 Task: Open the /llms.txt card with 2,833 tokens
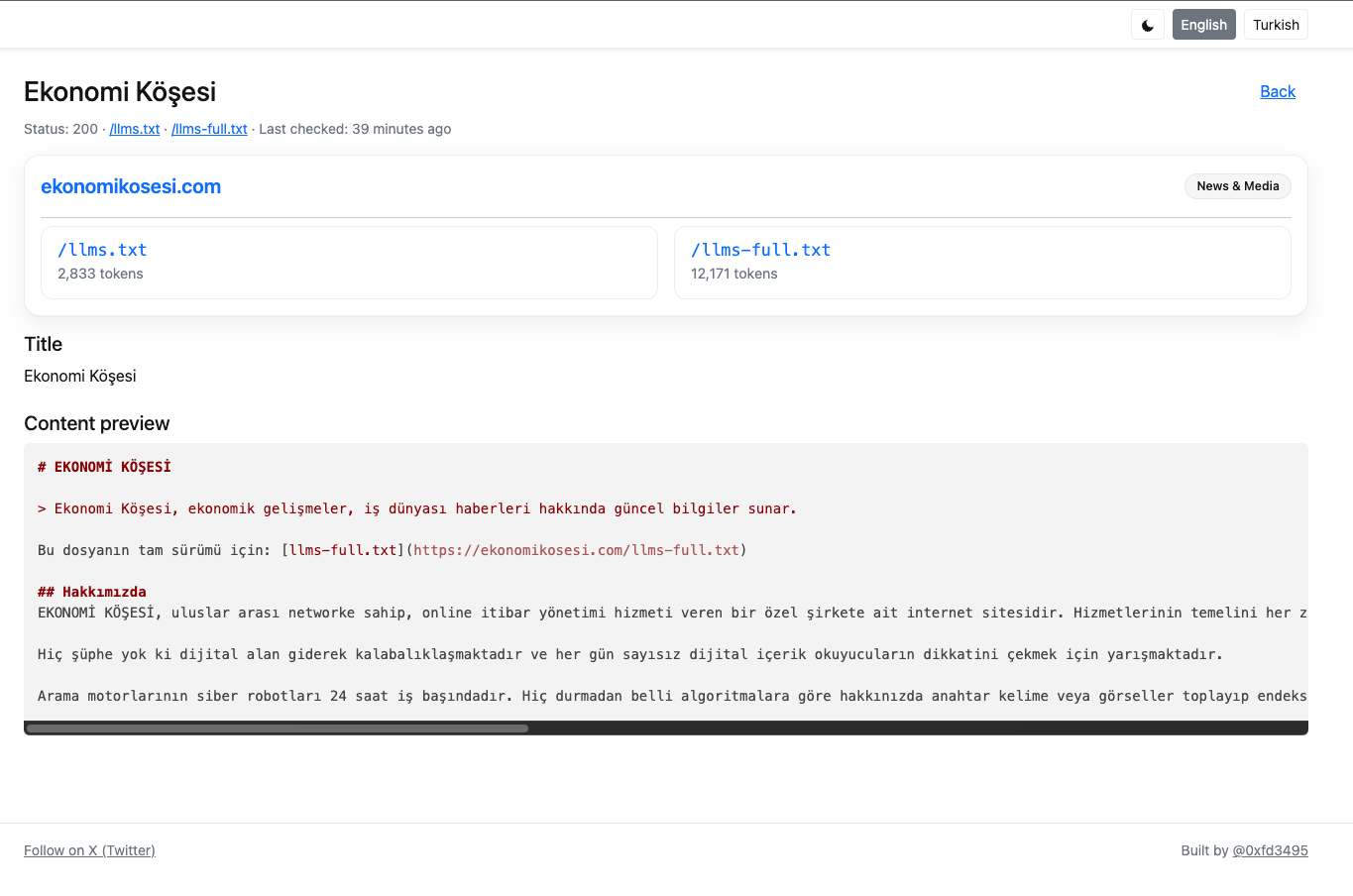coord(349,263)
